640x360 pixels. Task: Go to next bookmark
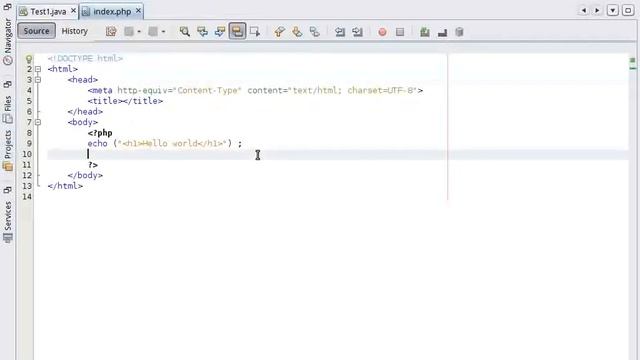point(297,31)
